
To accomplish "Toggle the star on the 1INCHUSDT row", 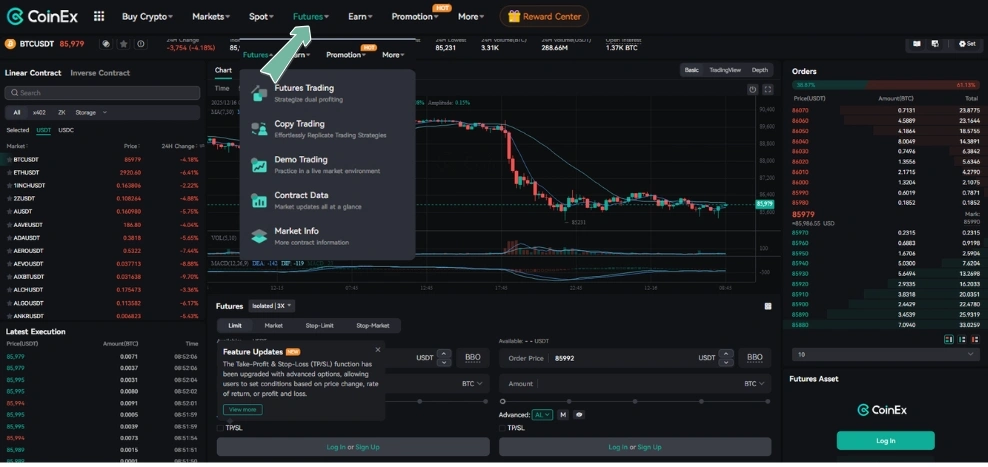I will [x=9, y=185].
